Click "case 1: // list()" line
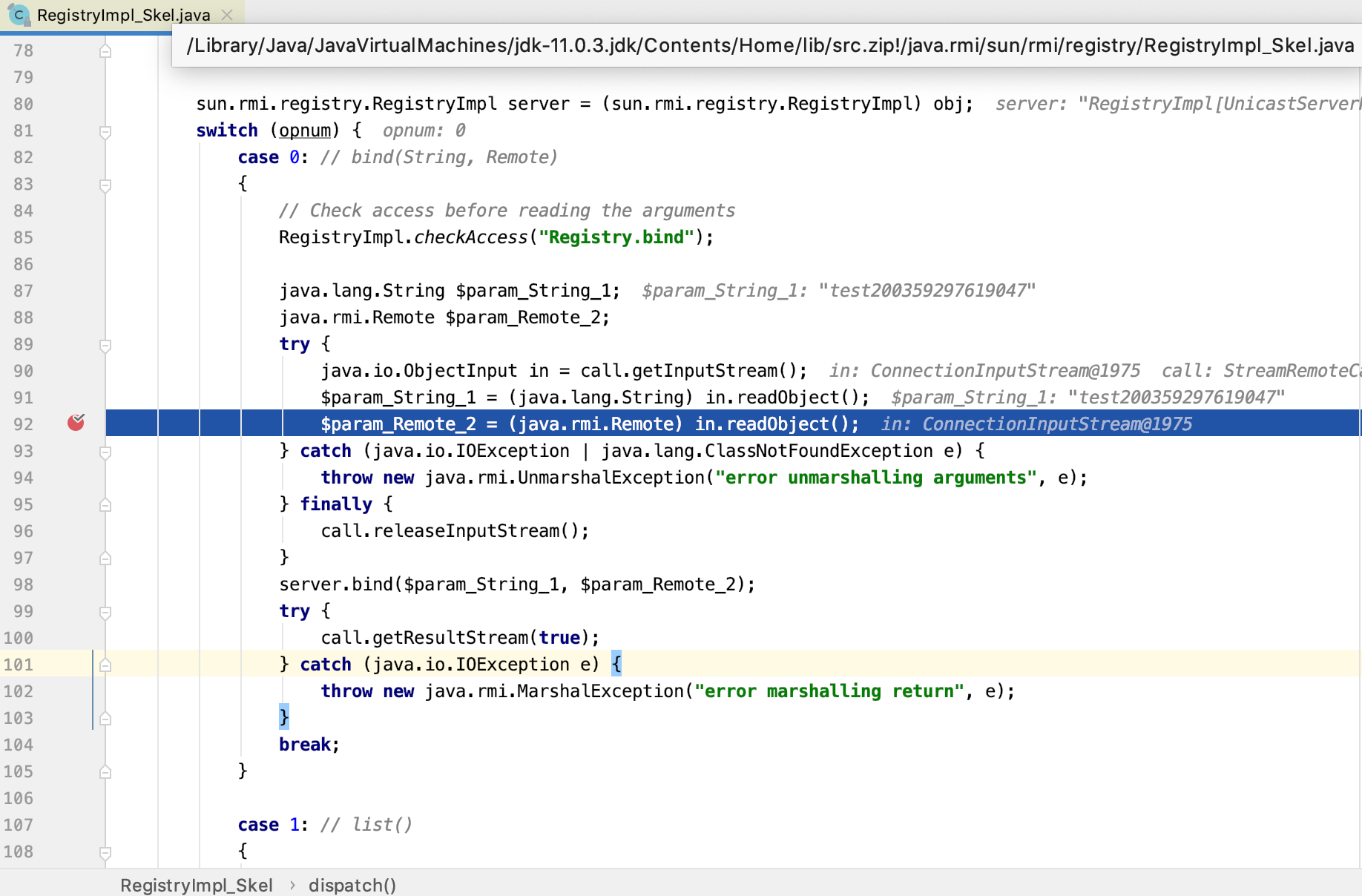 [325, 825]
